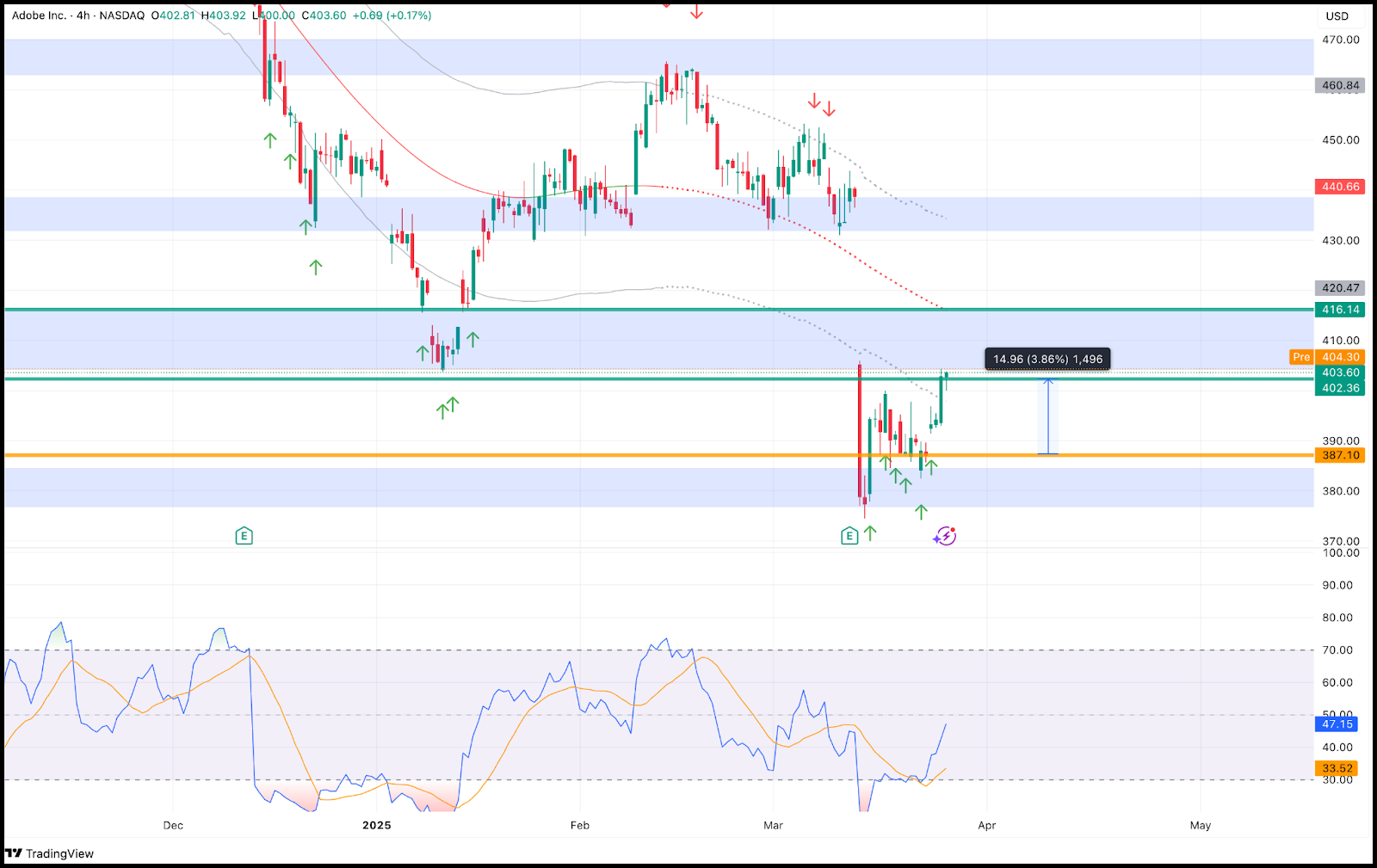The height and width of the screenshot is (868, 1377).
Task: Click the 100.00 level on the RSI axis
Action: point(1341,553)
